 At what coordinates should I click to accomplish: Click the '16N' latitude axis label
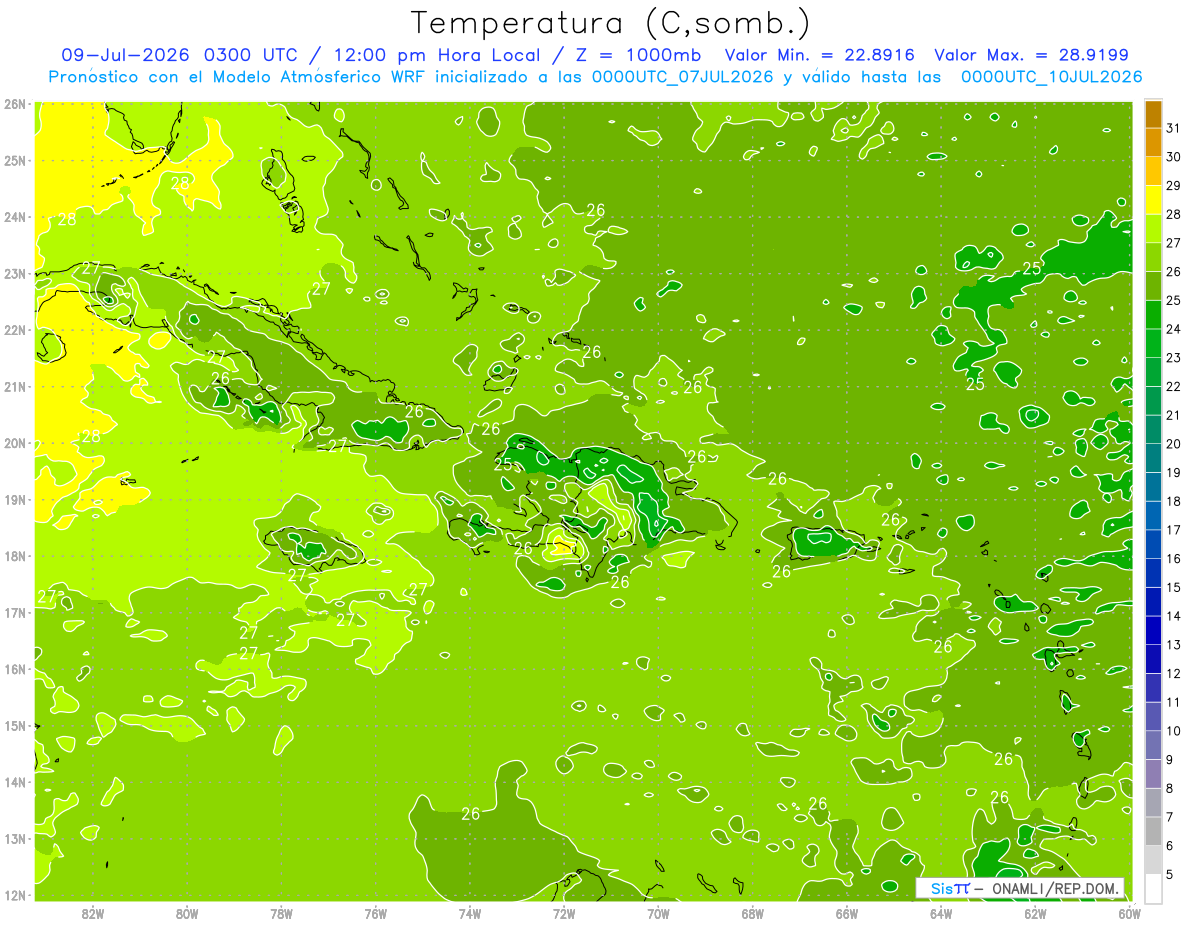[x=15, y=669]
